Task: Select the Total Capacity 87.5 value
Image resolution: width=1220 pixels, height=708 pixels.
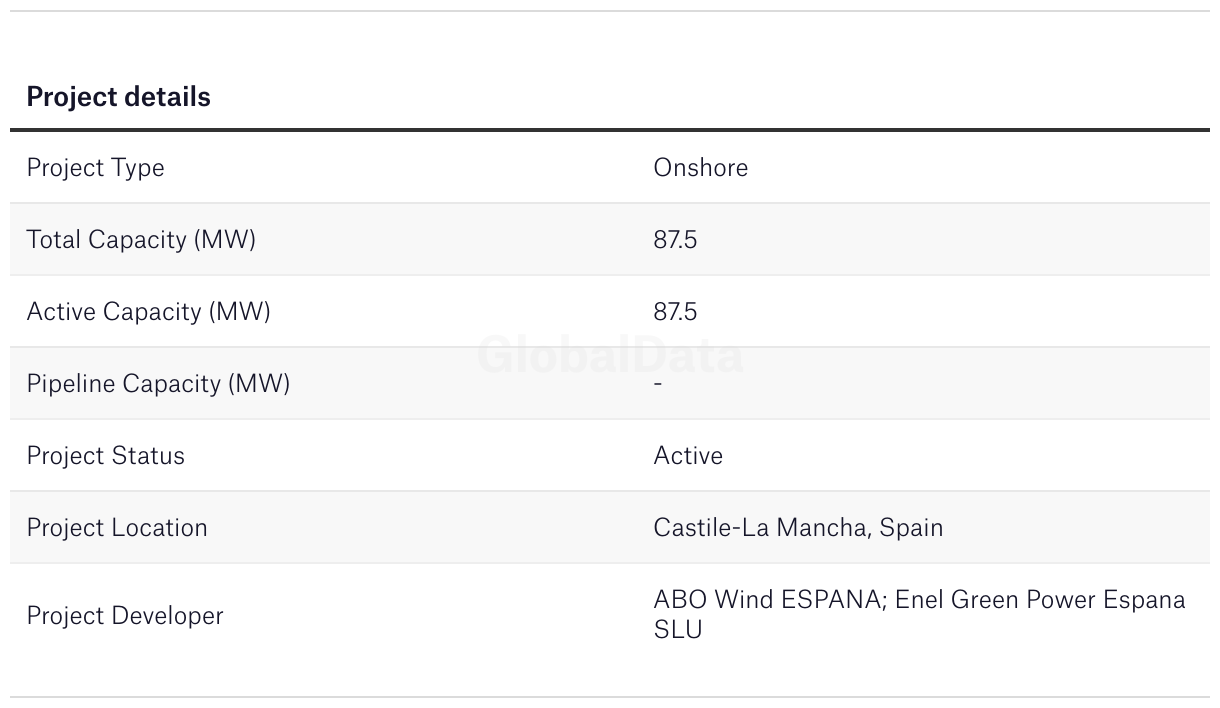Action: click(675, 240)
